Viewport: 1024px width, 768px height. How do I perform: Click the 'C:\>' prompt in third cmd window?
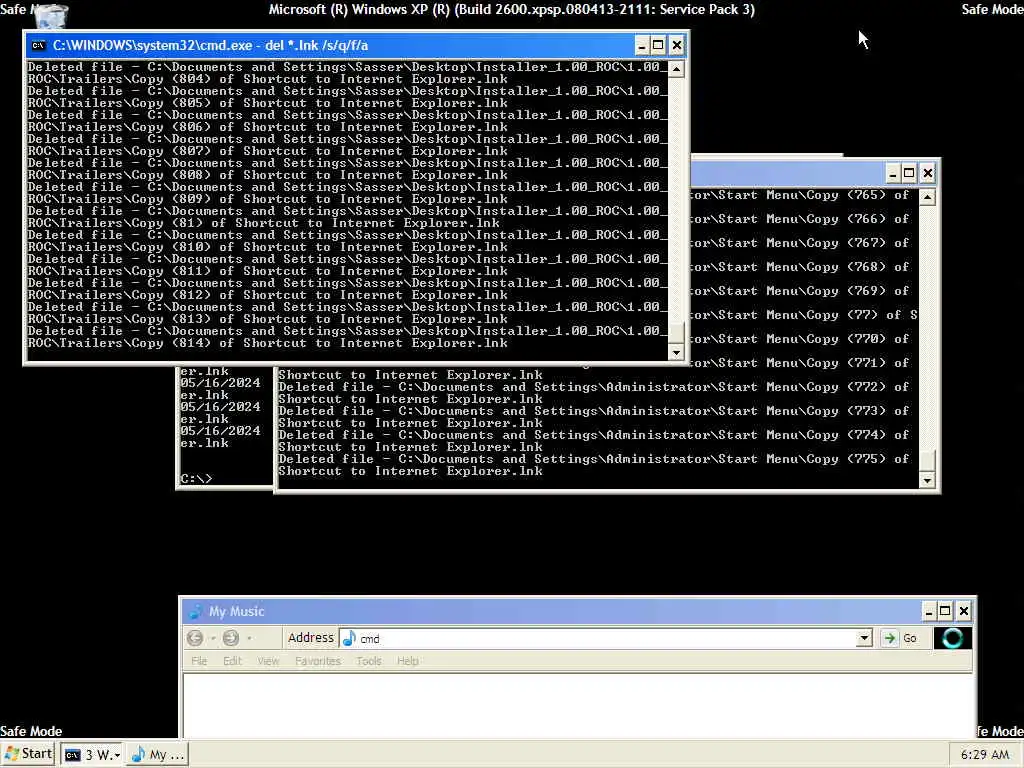197,479
